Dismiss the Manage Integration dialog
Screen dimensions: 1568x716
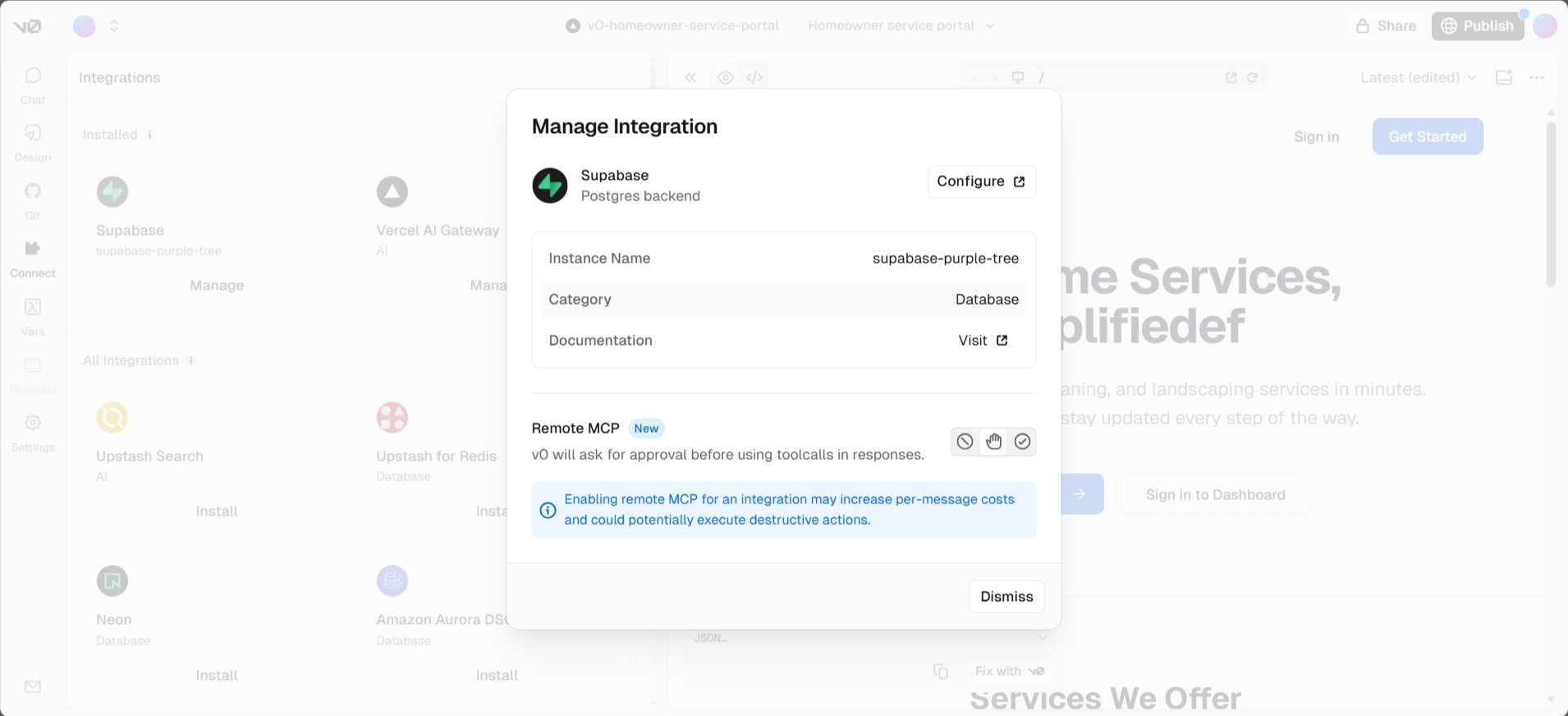pos(1006,596)
